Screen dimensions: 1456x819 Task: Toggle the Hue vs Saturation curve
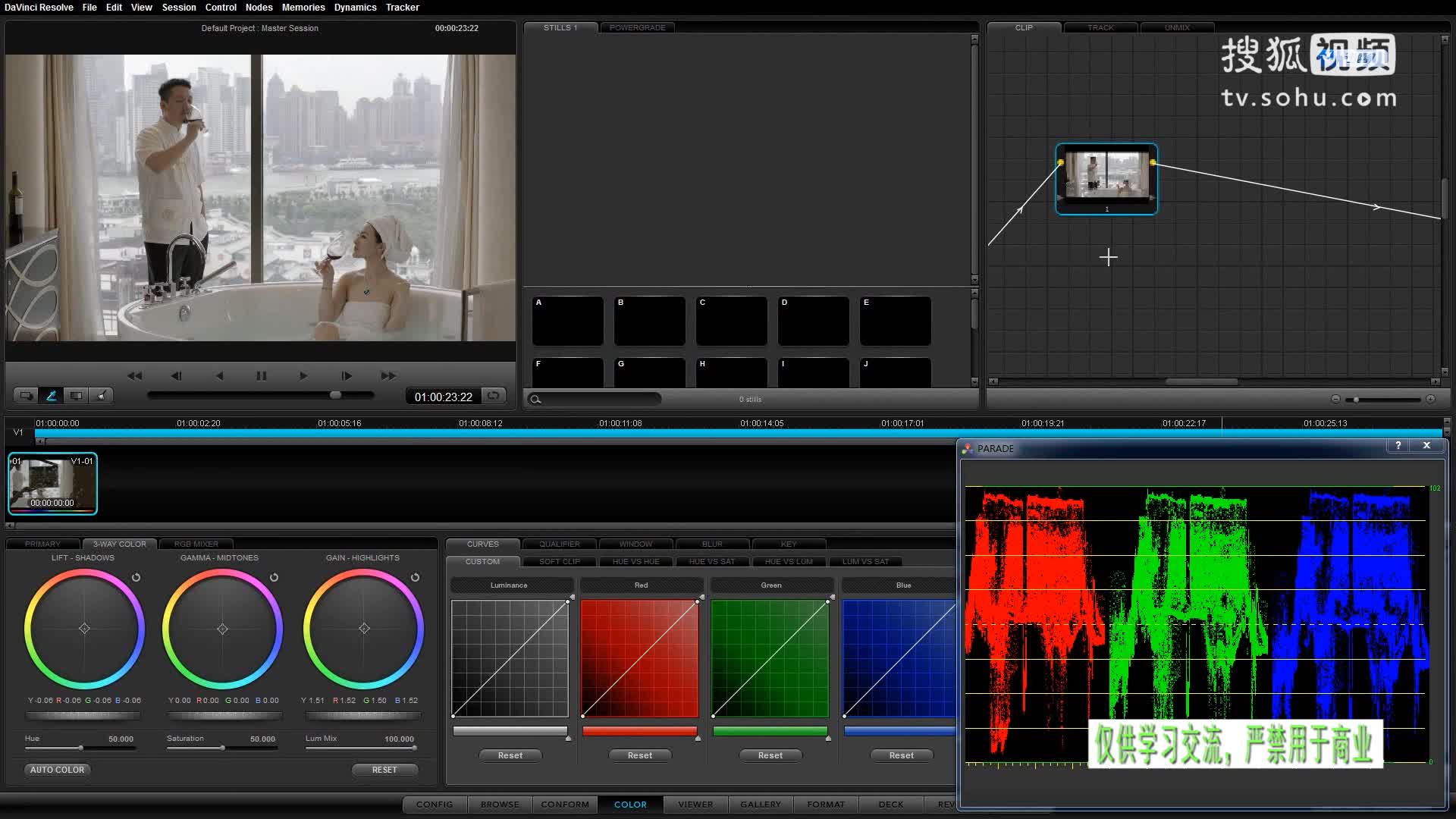[712, 561]
